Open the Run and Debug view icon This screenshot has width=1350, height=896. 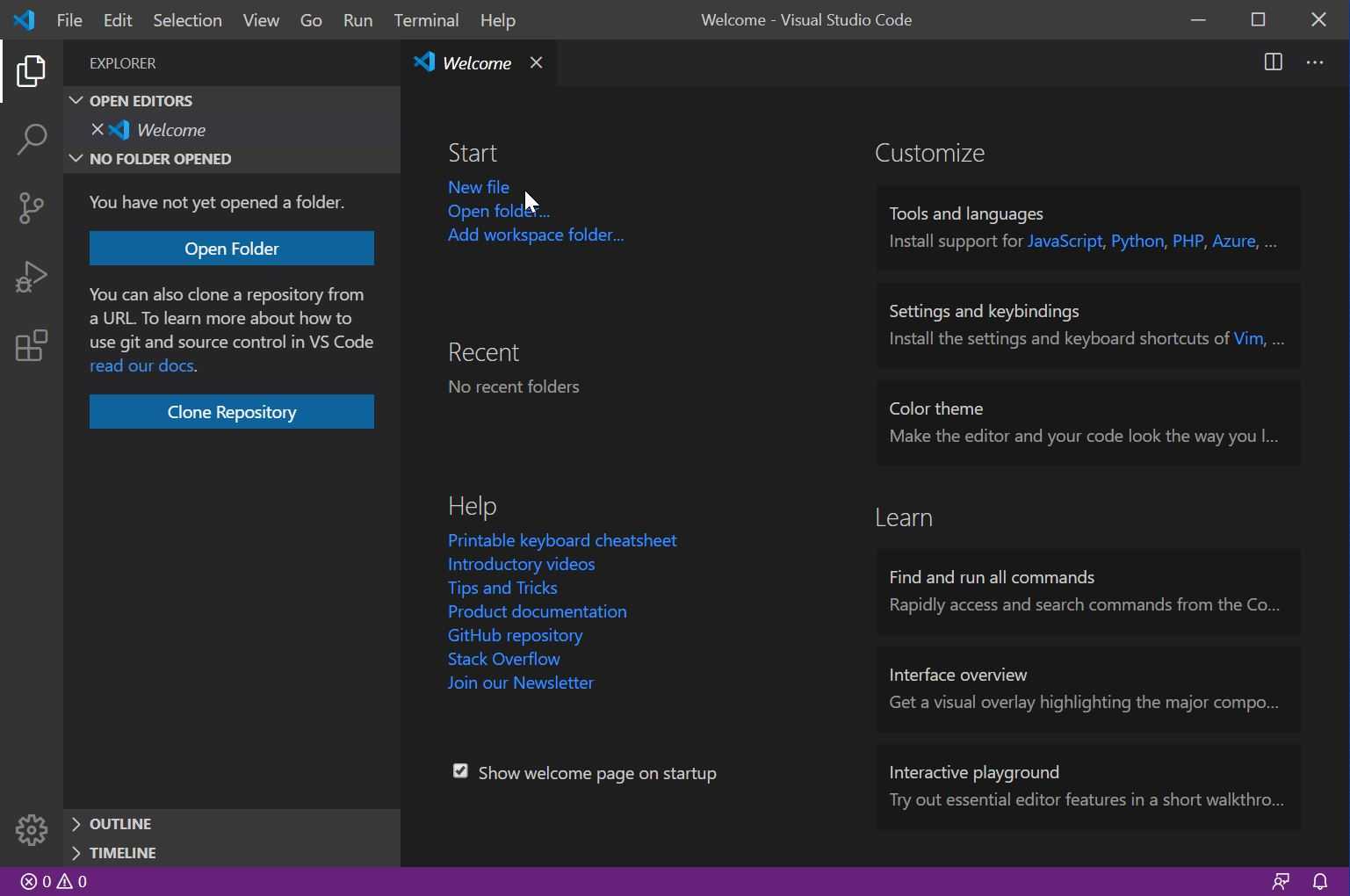(x=31, y=276)
